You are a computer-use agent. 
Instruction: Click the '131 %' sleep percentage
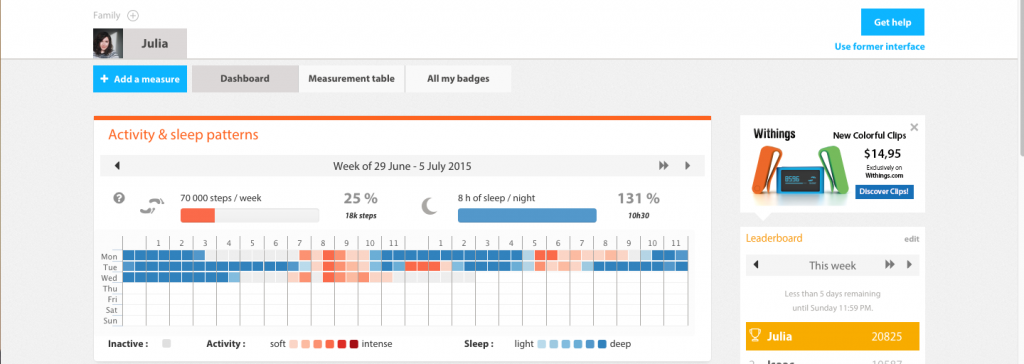click(638, 199)
